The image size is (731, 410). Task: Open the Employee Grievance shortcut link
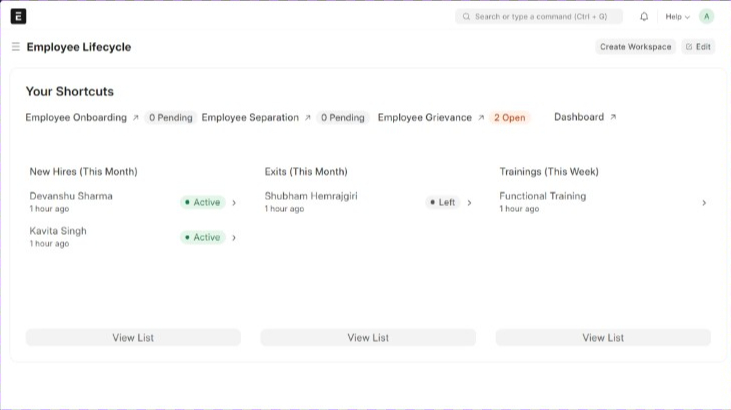point(424,118)
